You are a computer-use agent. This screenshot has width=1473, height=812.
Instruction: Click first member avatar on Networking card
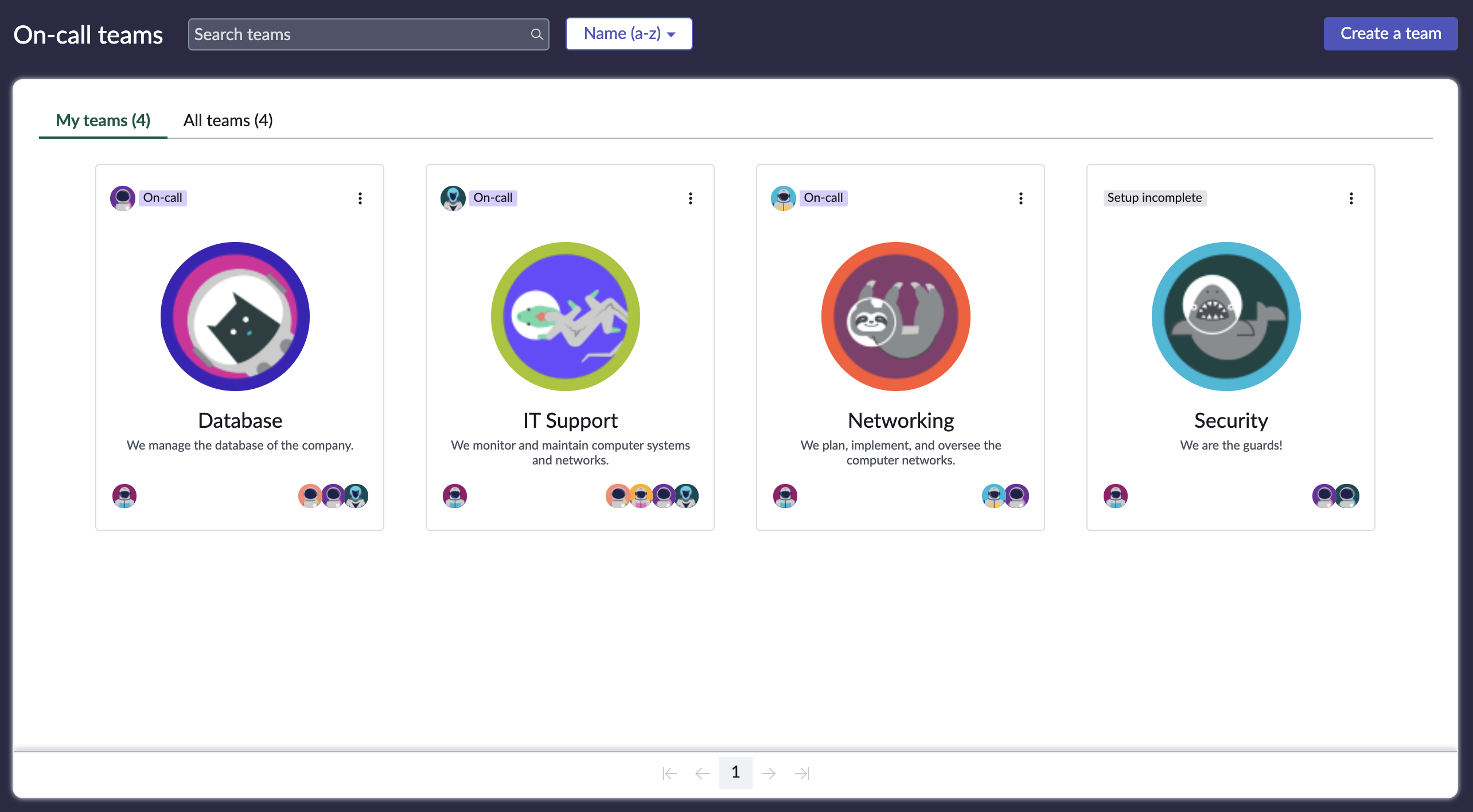[x=993, y=496]
